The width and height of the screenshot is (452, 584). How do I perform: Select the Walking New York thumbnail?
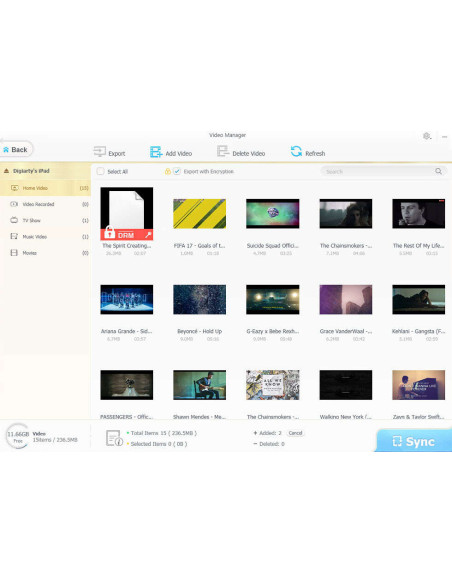[346, 385]
